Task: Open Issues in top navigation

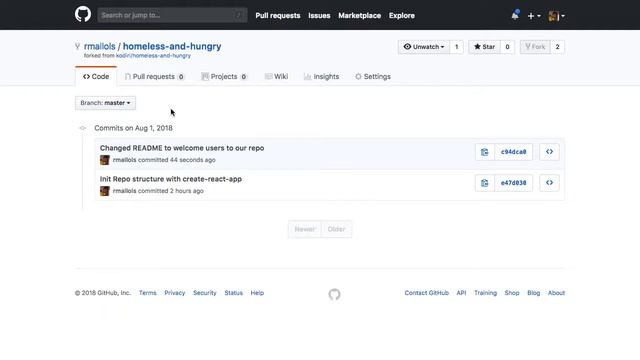Action: pos(319,16)
